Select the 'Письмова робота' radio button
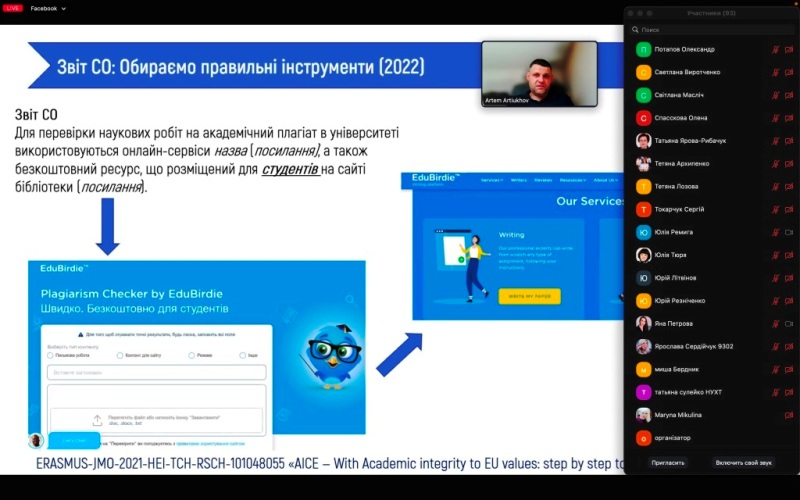This screenshot has height=500, width=800. [x=50, y=355]
